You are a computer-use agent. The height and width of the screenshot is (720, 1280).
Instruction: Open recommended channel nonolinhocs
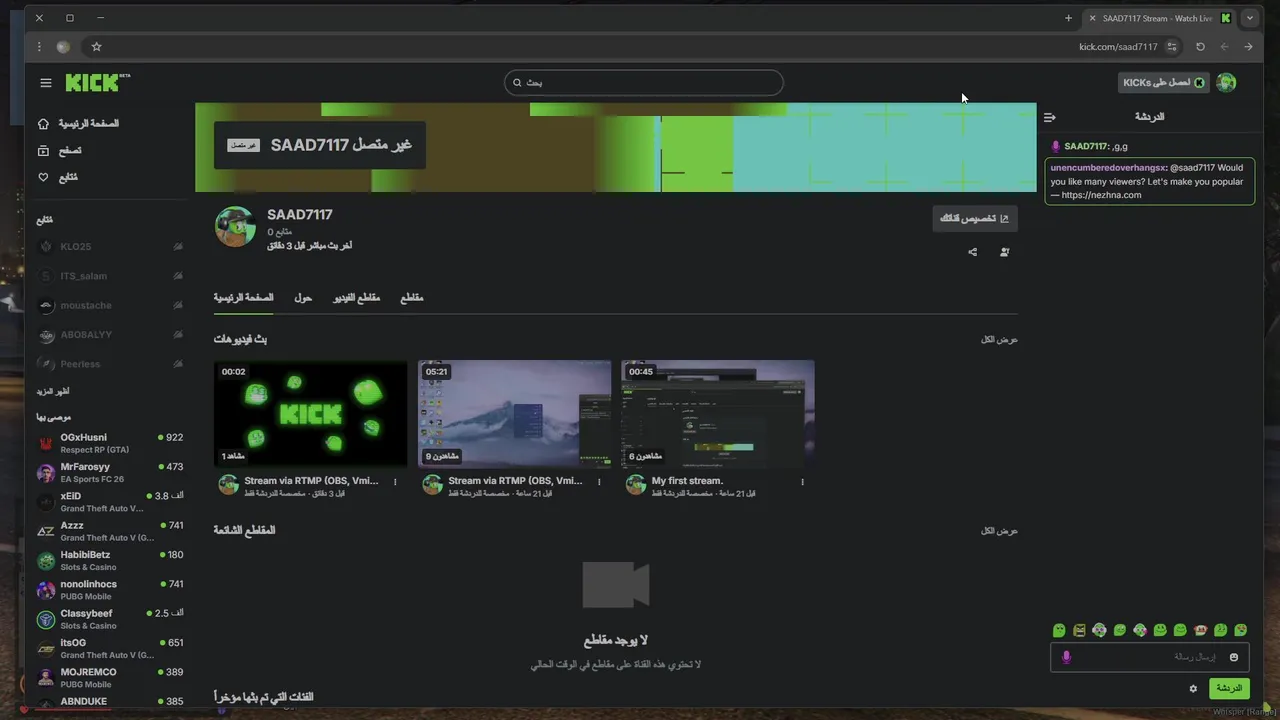110,590
